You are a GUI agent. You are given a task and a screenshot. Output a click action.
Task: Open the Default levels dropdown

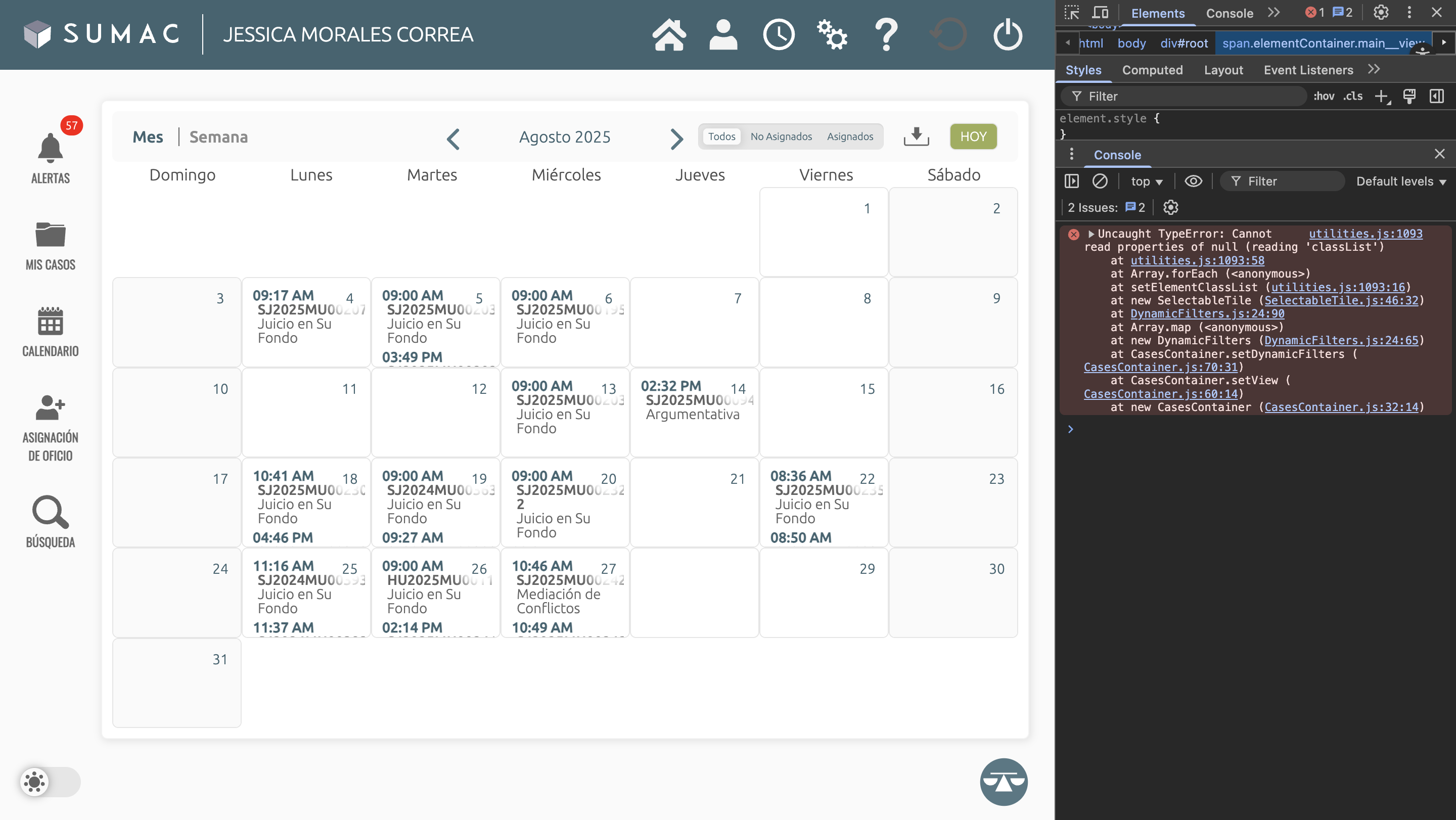(1400, 181)
